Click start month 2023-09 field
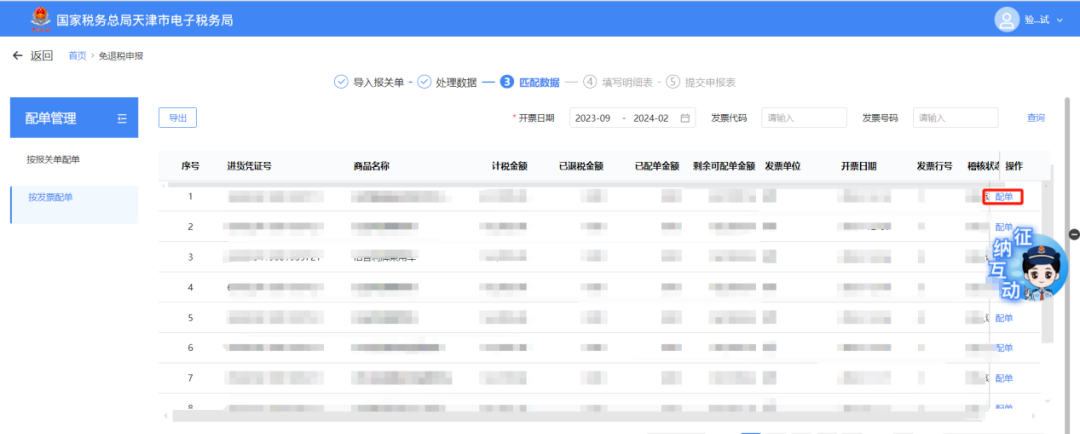Screen dimensions: 1080x434 click(x=594, y=118)
